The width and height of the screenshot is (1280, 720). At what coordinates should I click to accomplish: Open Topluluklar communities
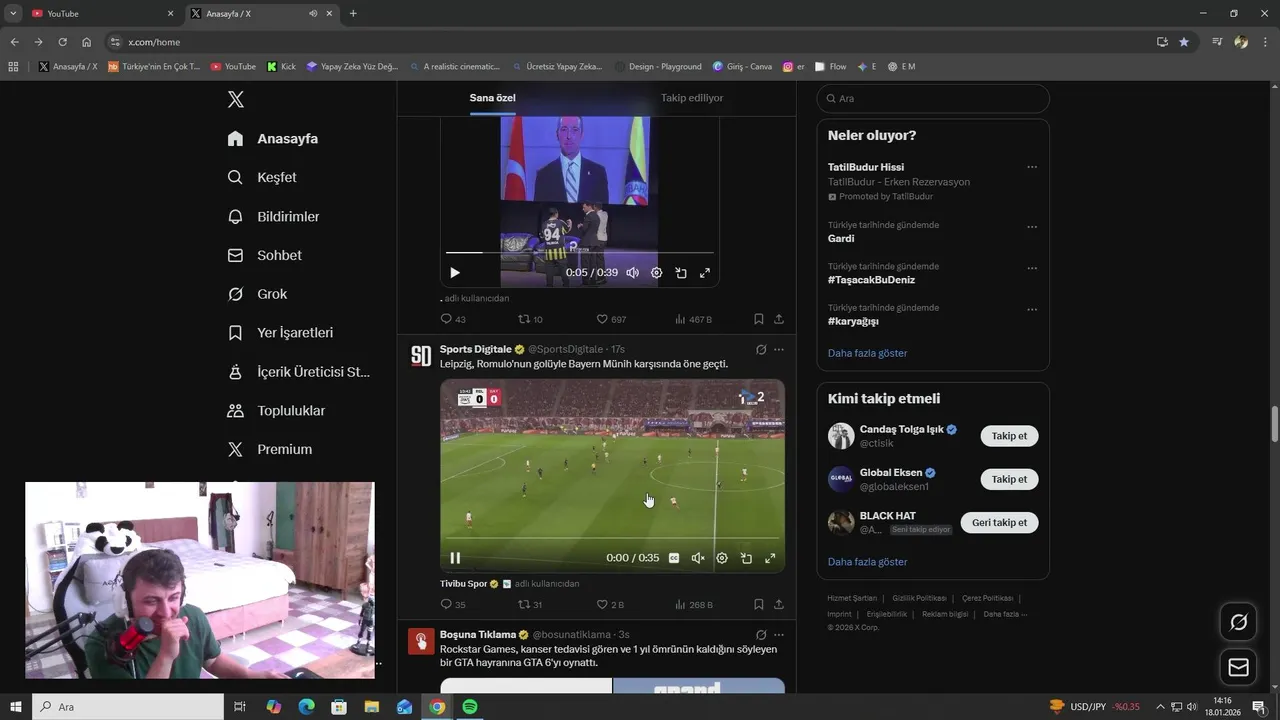pyautogui.click(x=276, y=410)
